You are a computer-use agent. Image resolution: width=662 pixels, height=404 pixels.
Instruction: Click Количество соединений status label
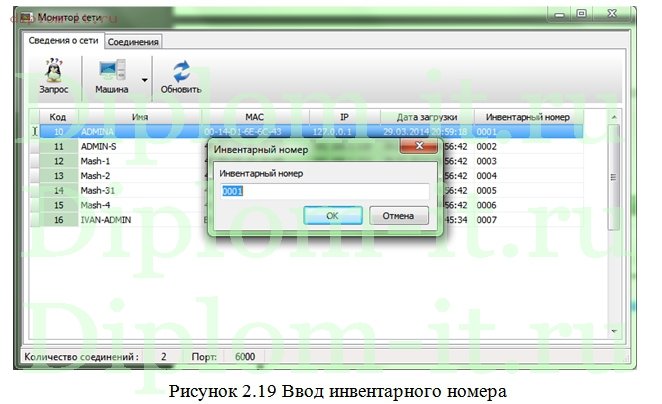[81, 357]
